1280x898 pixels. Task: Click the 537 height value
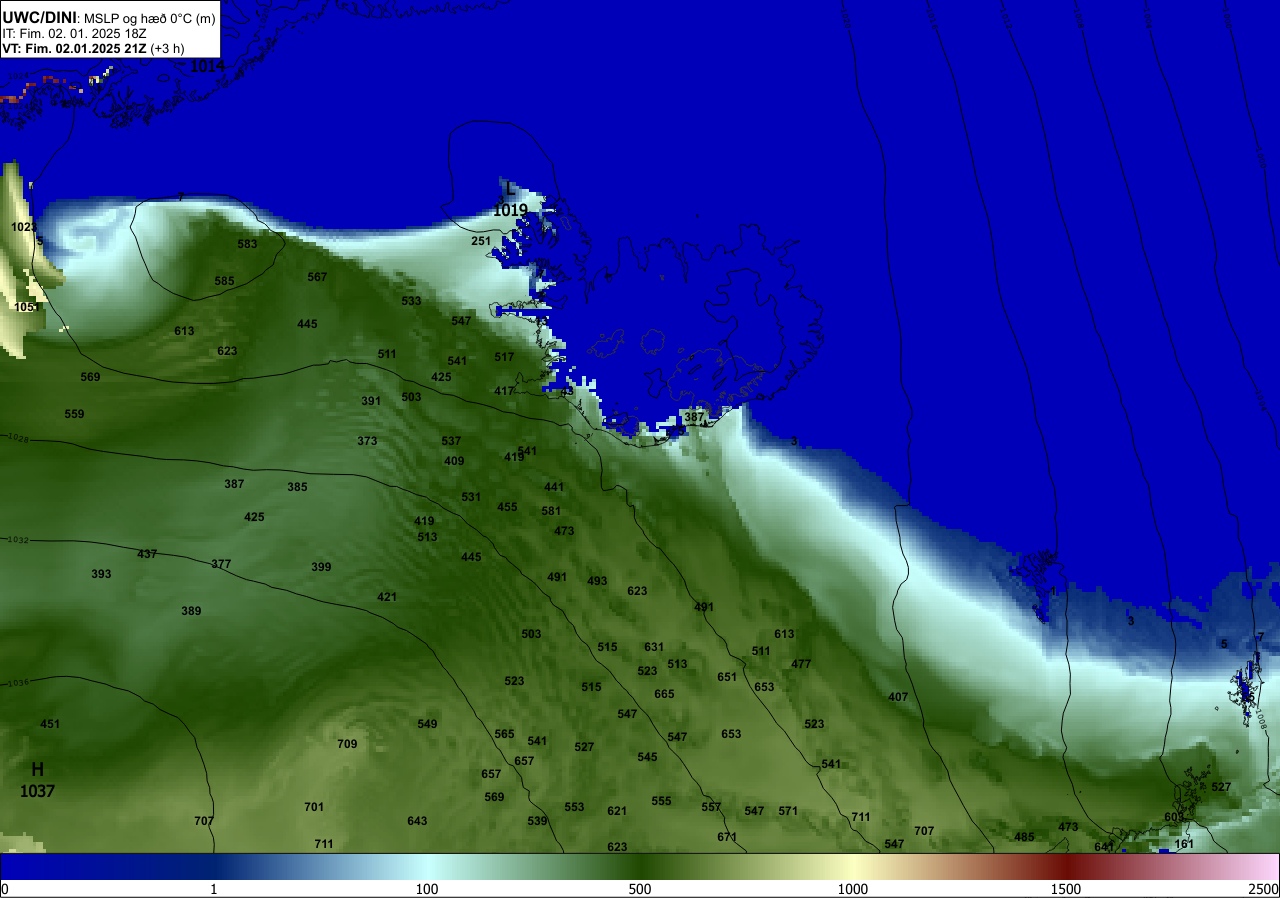pyautogui.click(x=451, y=441)
